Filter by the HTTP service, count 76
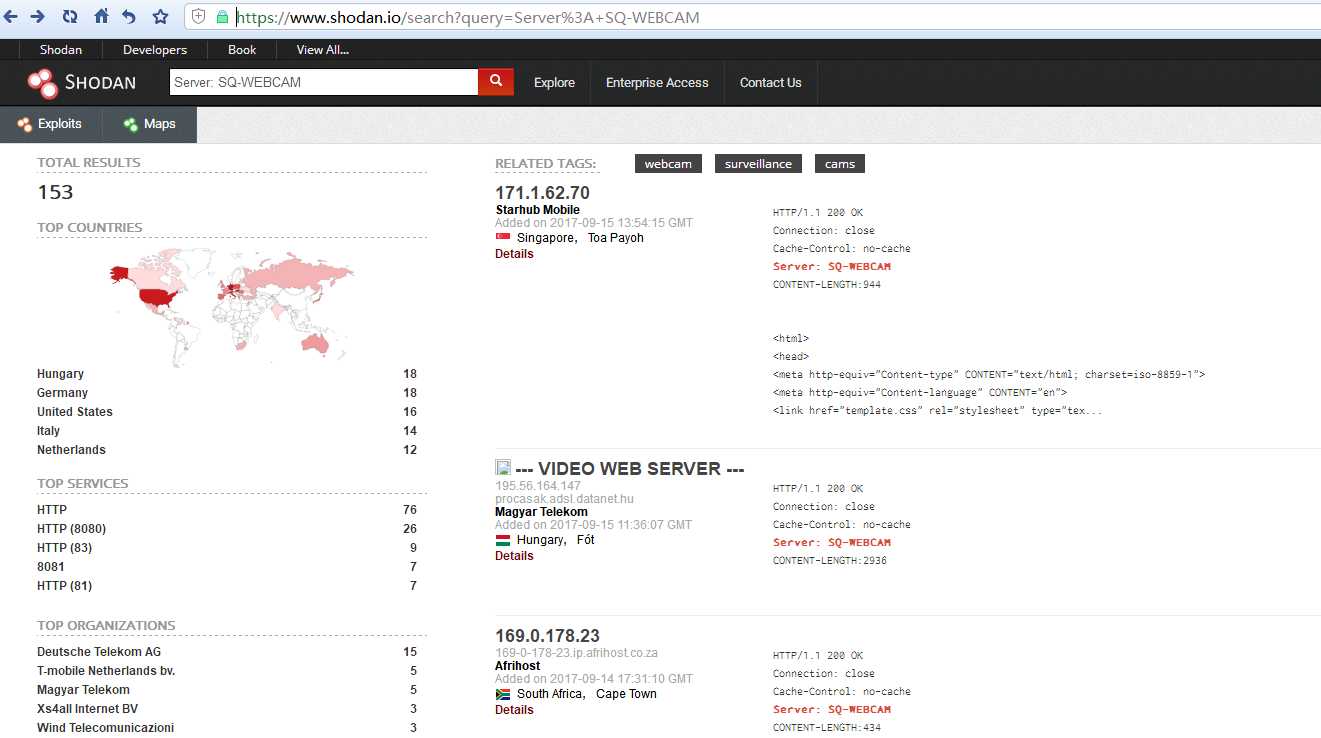 click(227, 510)
